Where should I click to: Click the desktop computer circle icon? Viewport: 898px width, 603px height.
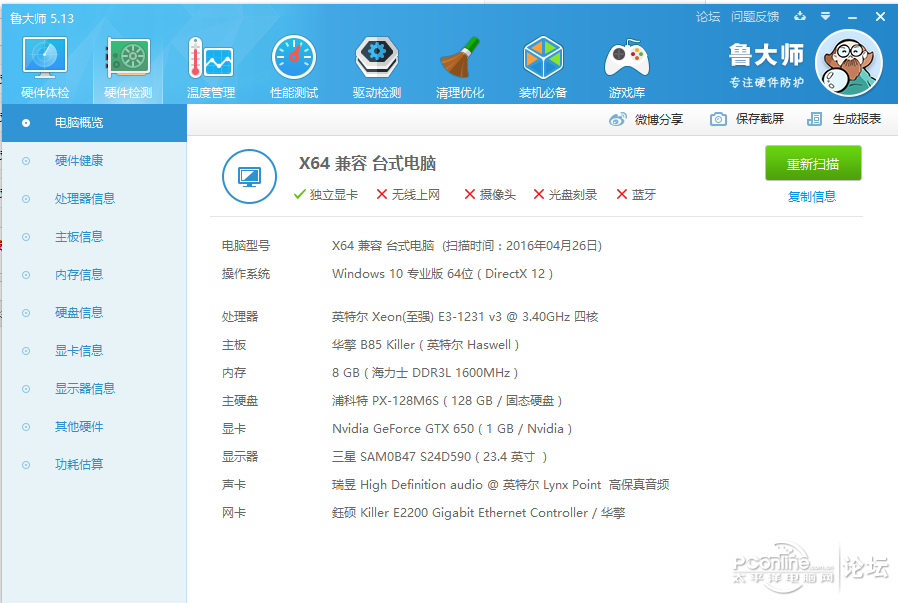(x=249, y=176)
